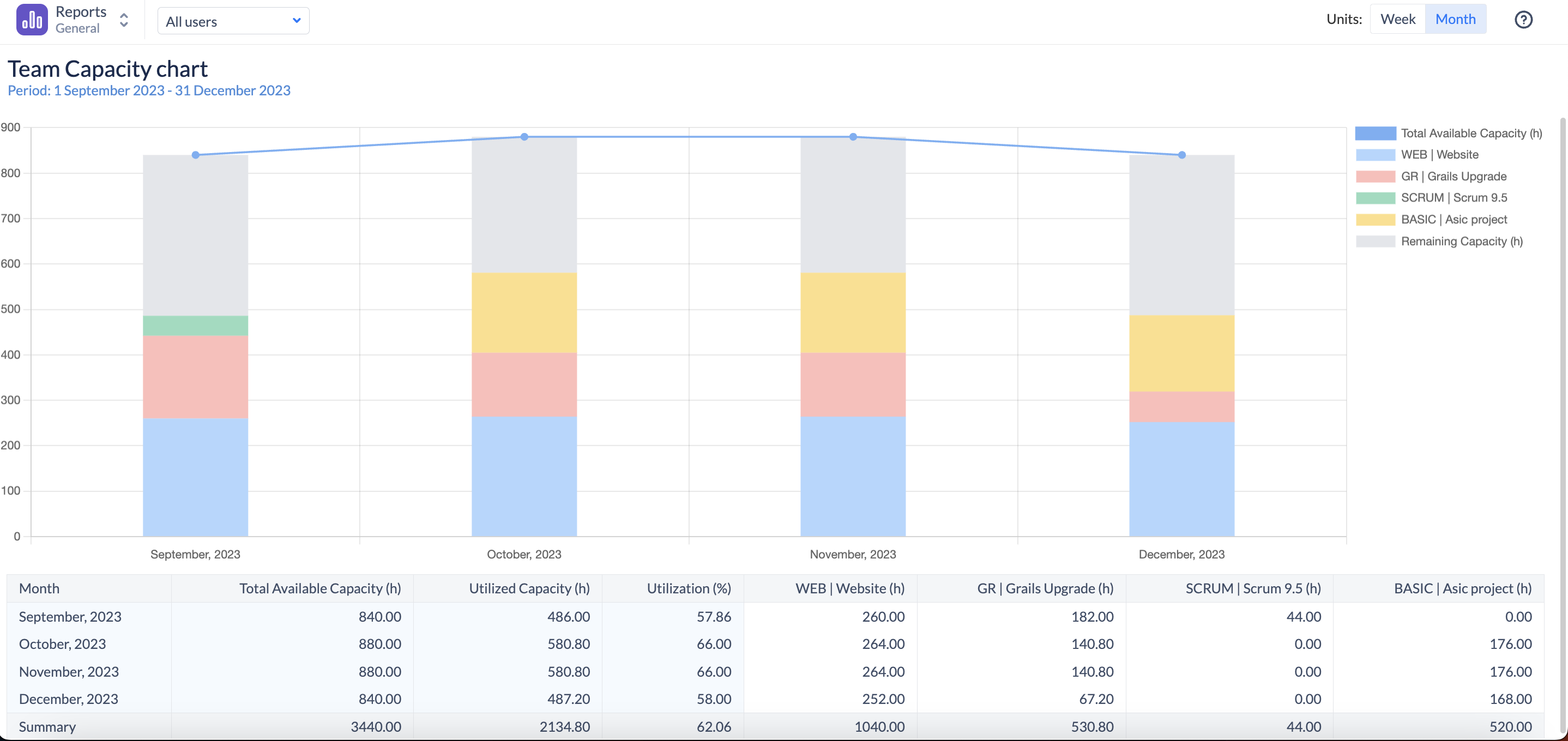The width and height of the screenshot is (1568, 741).
Task: Click the Utilization (%) column header
Action: point(688,588)
